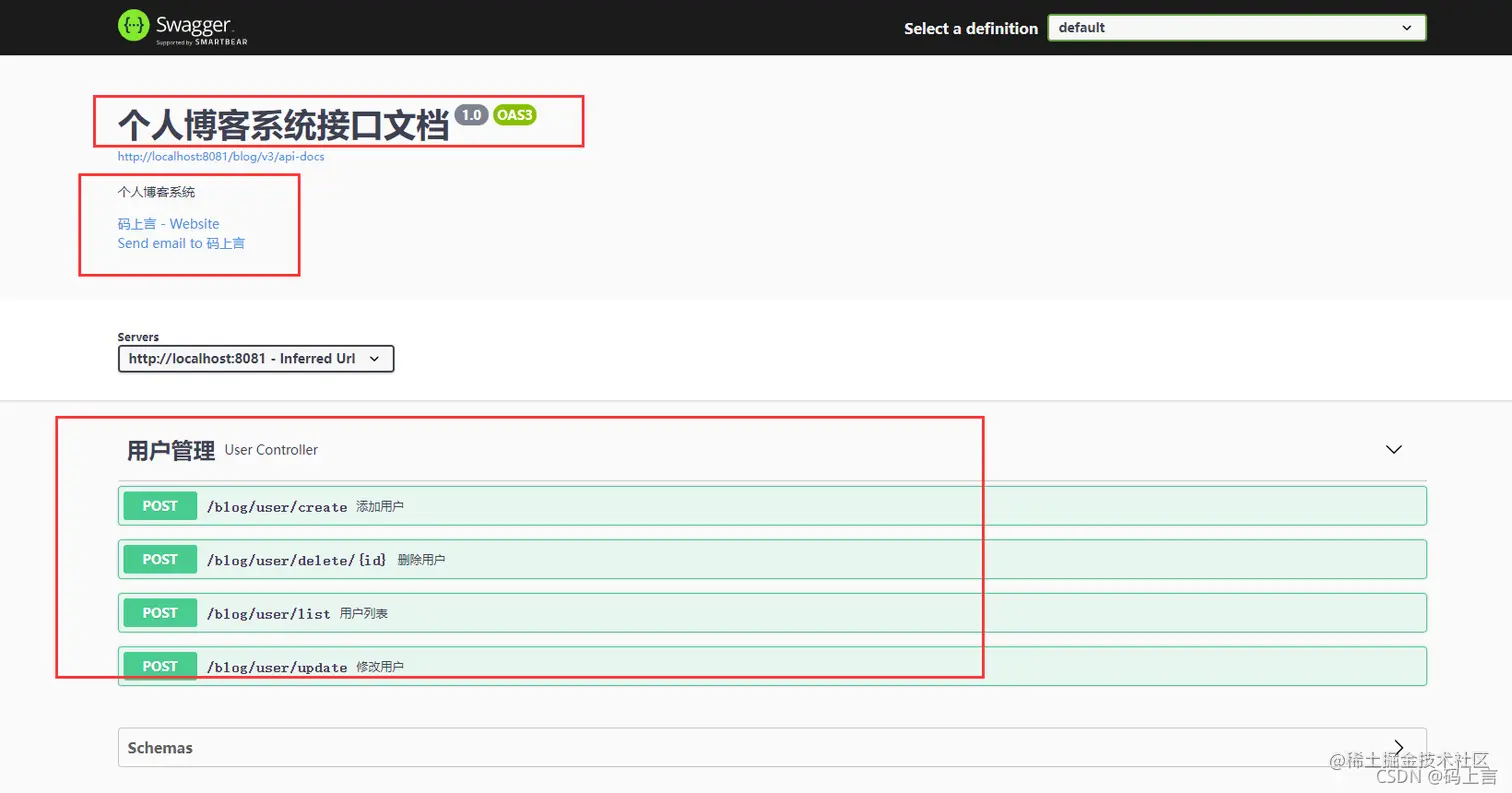Click Send email to 码上言 link
The image size is (1512, 793).
pos(181,243)
